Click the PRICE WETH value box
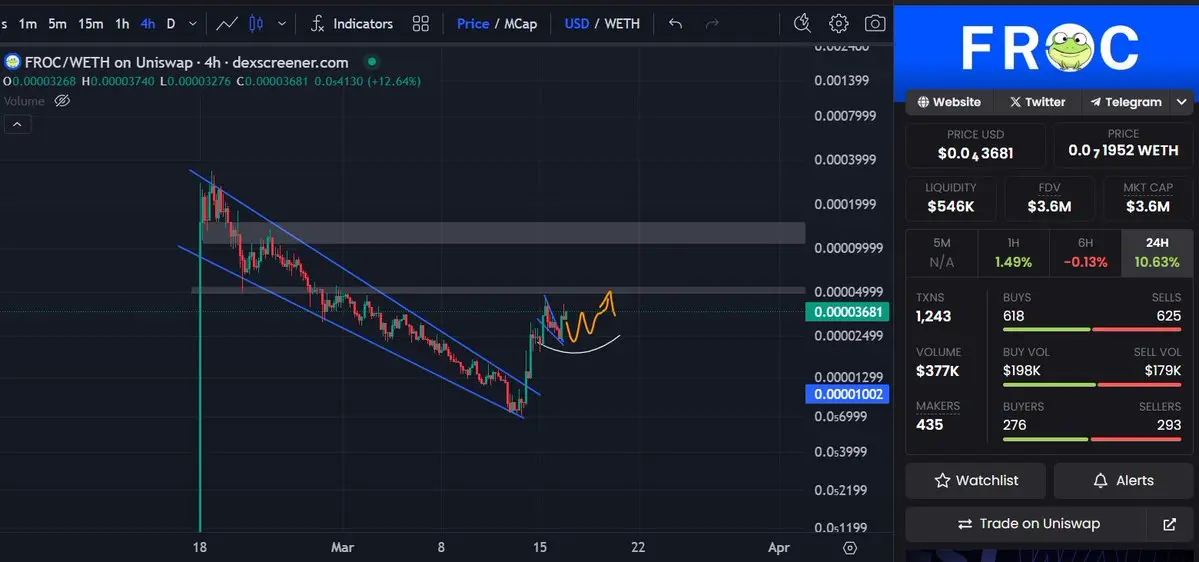The width and height of the screenshot is (1199, 562). pos(1123,145)
